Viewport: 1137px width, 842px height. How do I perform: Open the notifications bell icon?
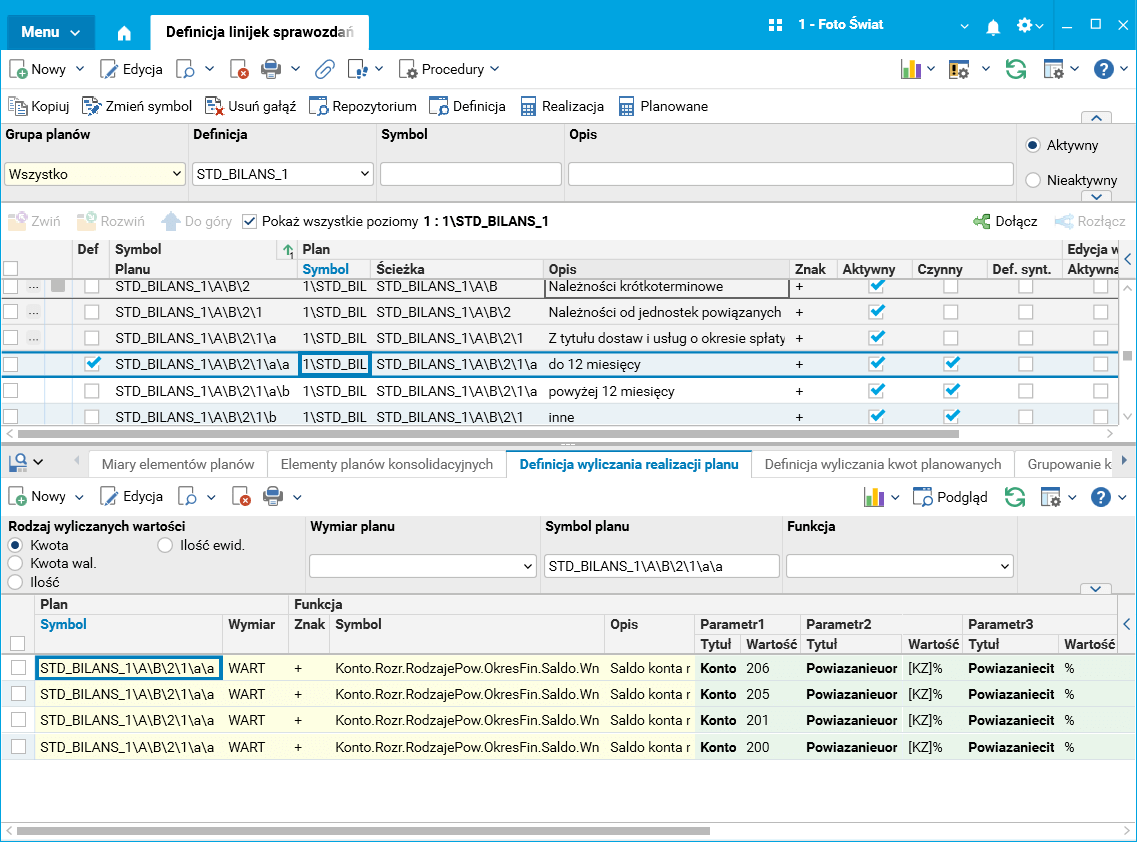point(993,26)
